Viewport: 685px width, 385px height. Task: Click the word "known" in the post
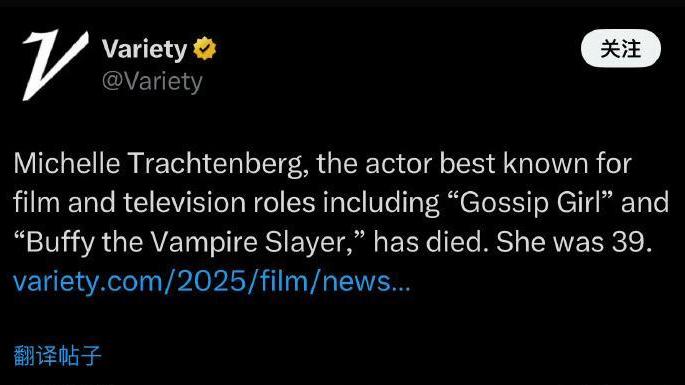[546, 163]
